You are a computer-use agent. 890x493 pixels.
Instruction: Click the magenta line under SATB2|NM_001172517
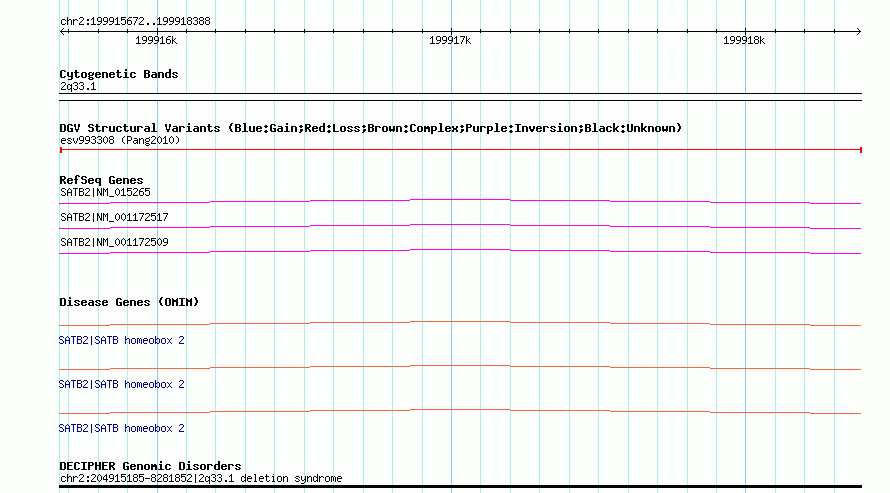pyautogui.click(x=460, y=225)
